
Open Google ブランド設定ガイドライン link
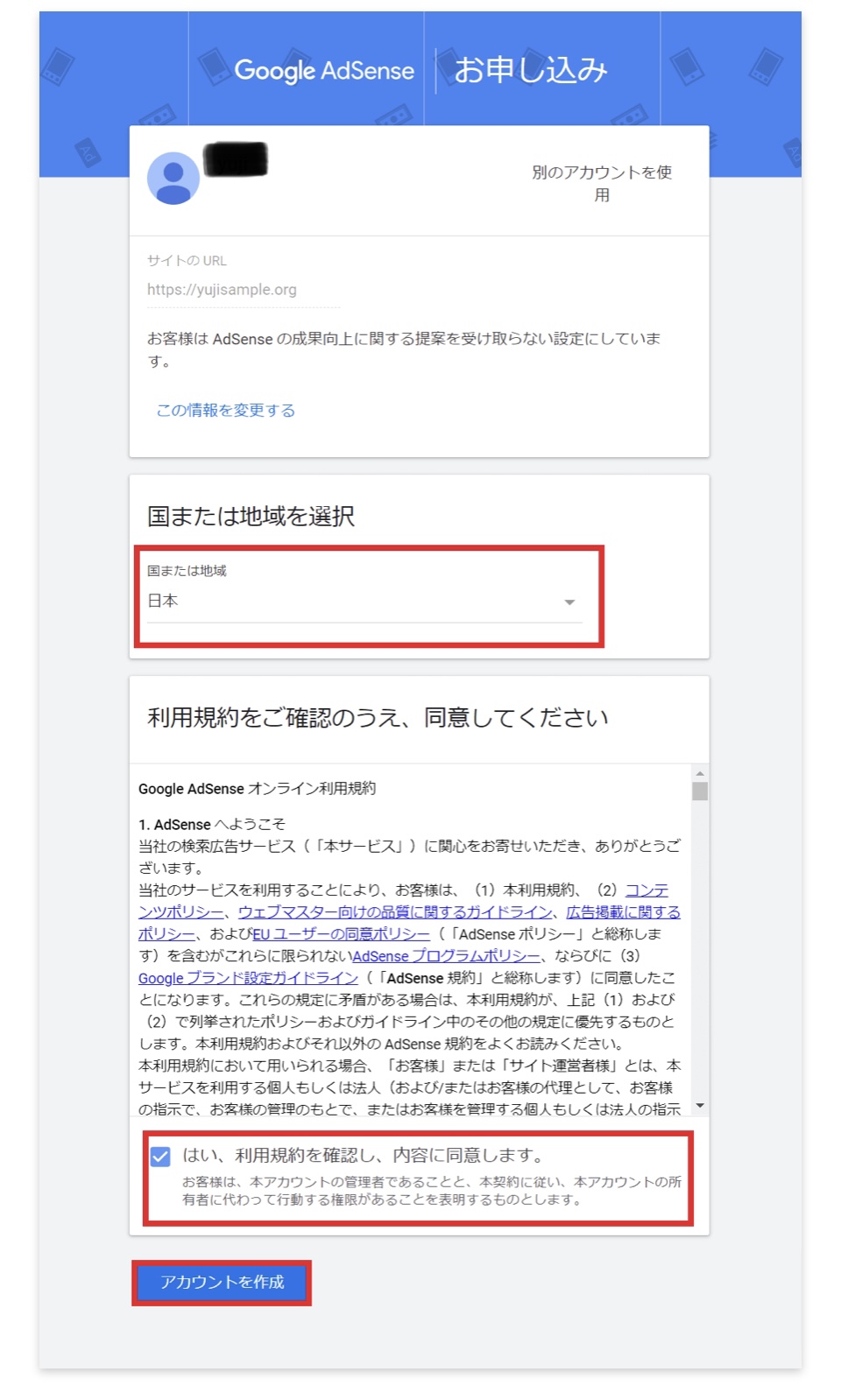click(248, 977)
